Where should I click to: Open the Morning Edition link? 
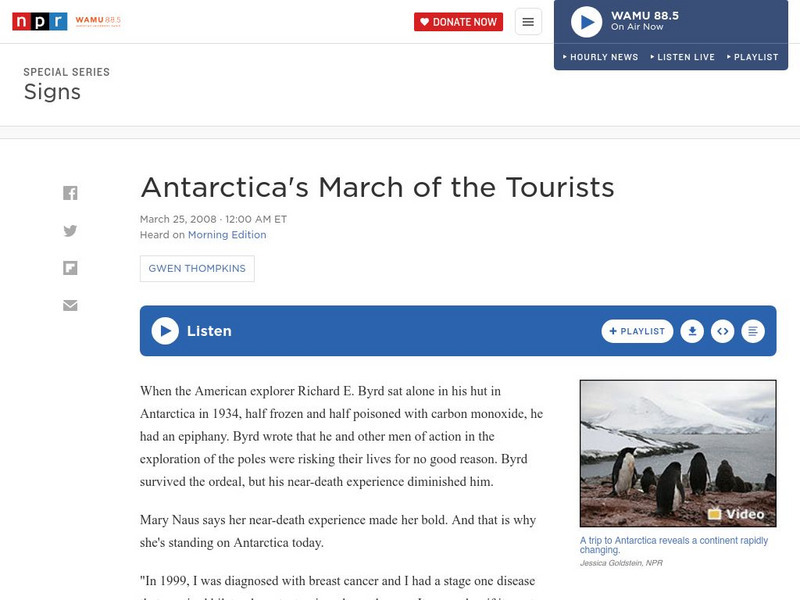point(227,235)
